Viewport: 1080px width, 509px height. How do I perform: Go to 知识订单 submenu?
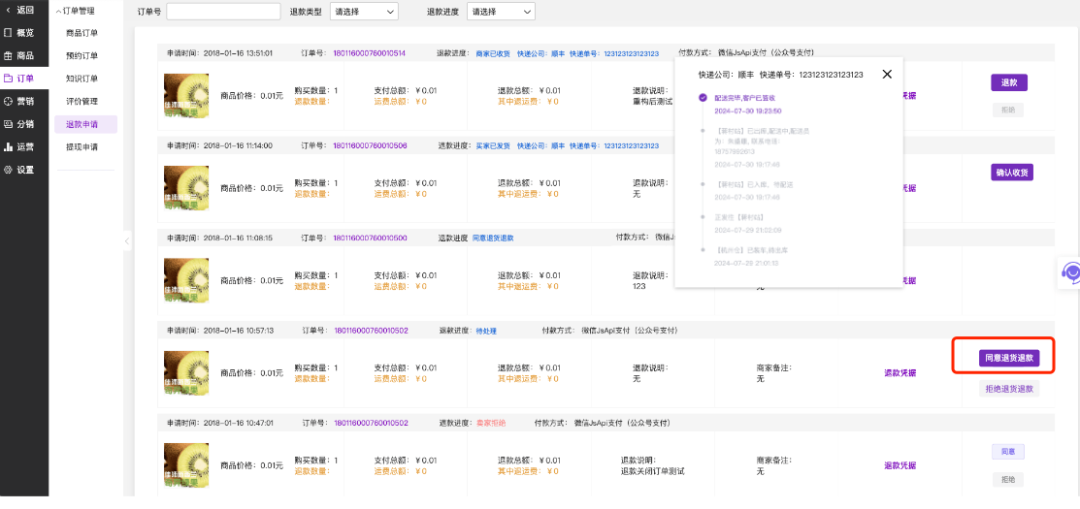point(82,79)
